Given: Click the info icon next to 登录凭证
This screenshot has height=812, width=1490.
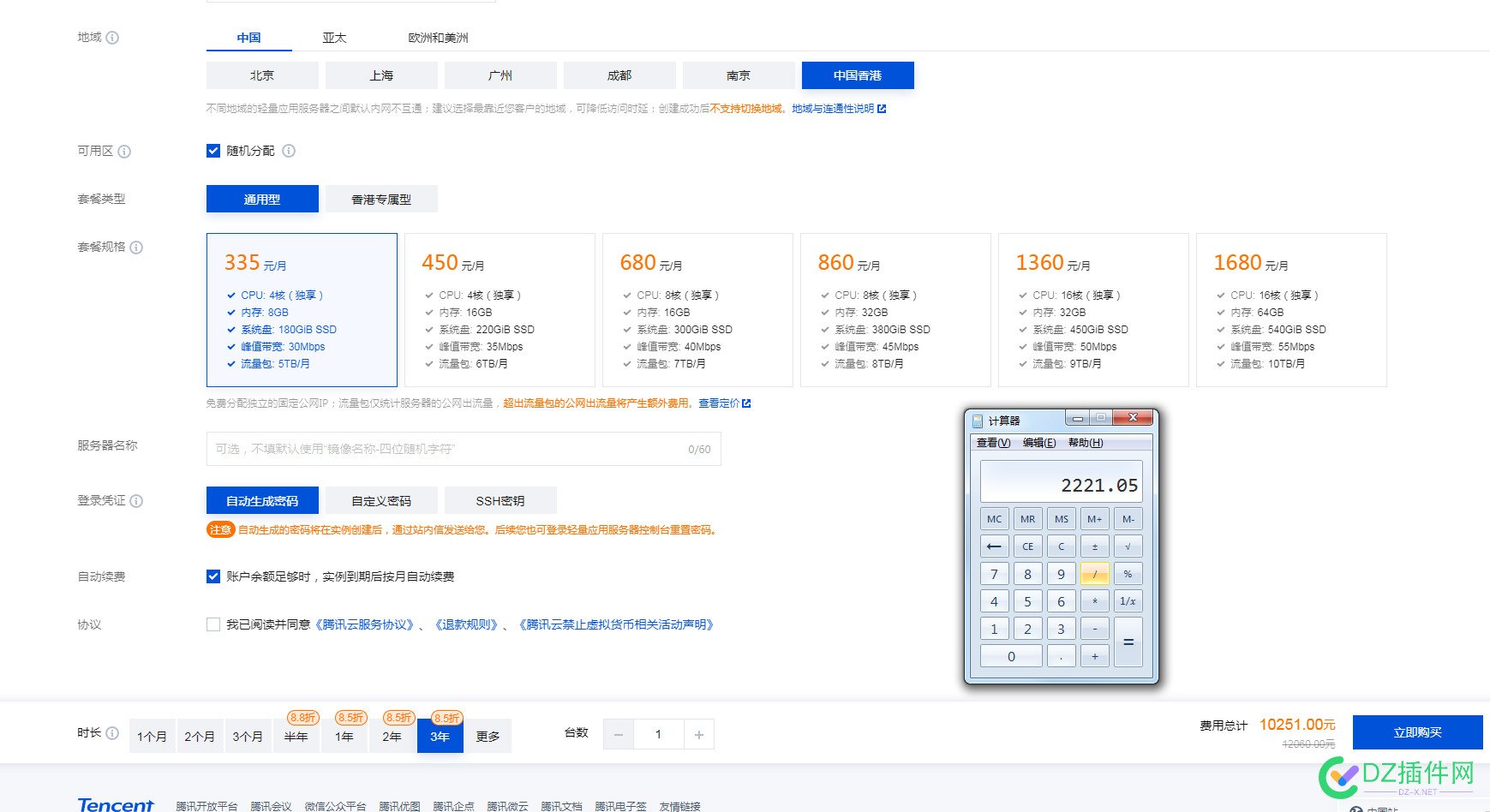Looking at the screenshot, I should click(x=136, y=501).
